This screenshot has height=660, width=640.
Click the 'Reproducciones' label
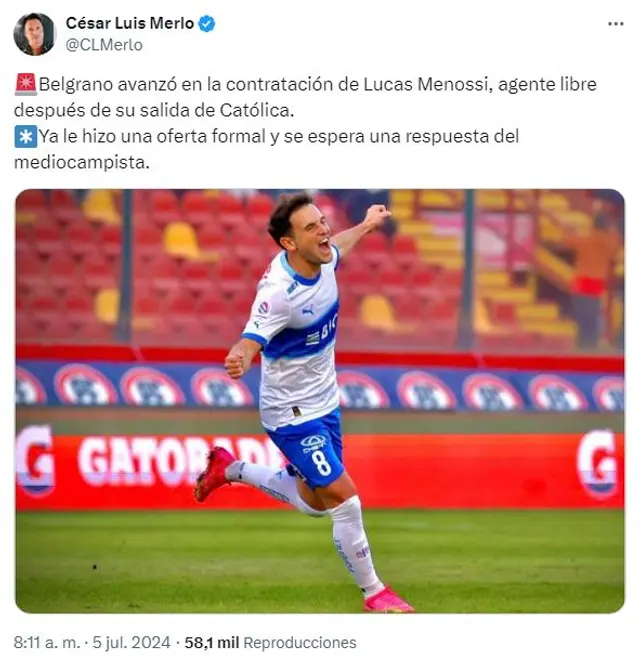(x=300, y=643)
